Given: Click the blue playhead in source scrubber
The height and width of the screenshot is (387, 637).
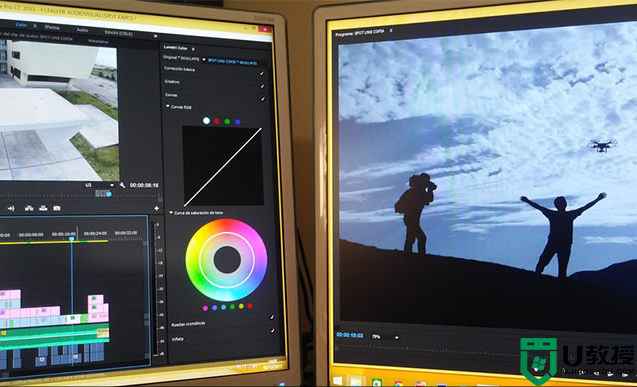Looking at the screenshot, I should 109,194.
